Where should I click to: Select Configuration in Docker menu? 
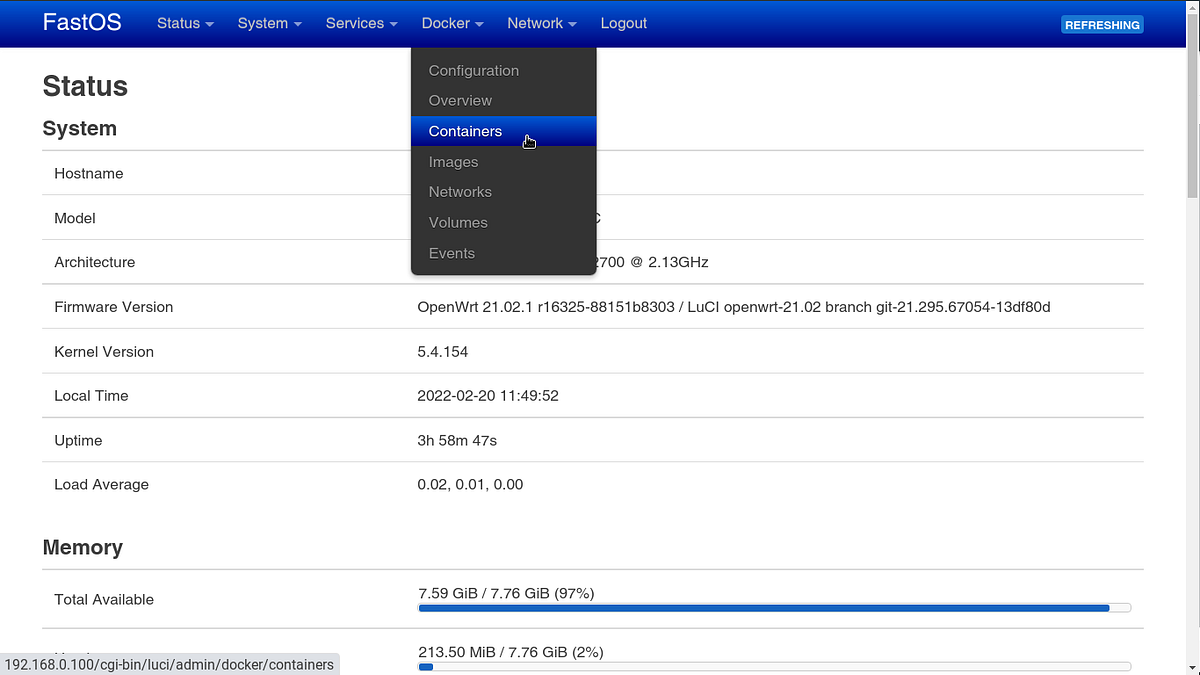coord(503,71)
